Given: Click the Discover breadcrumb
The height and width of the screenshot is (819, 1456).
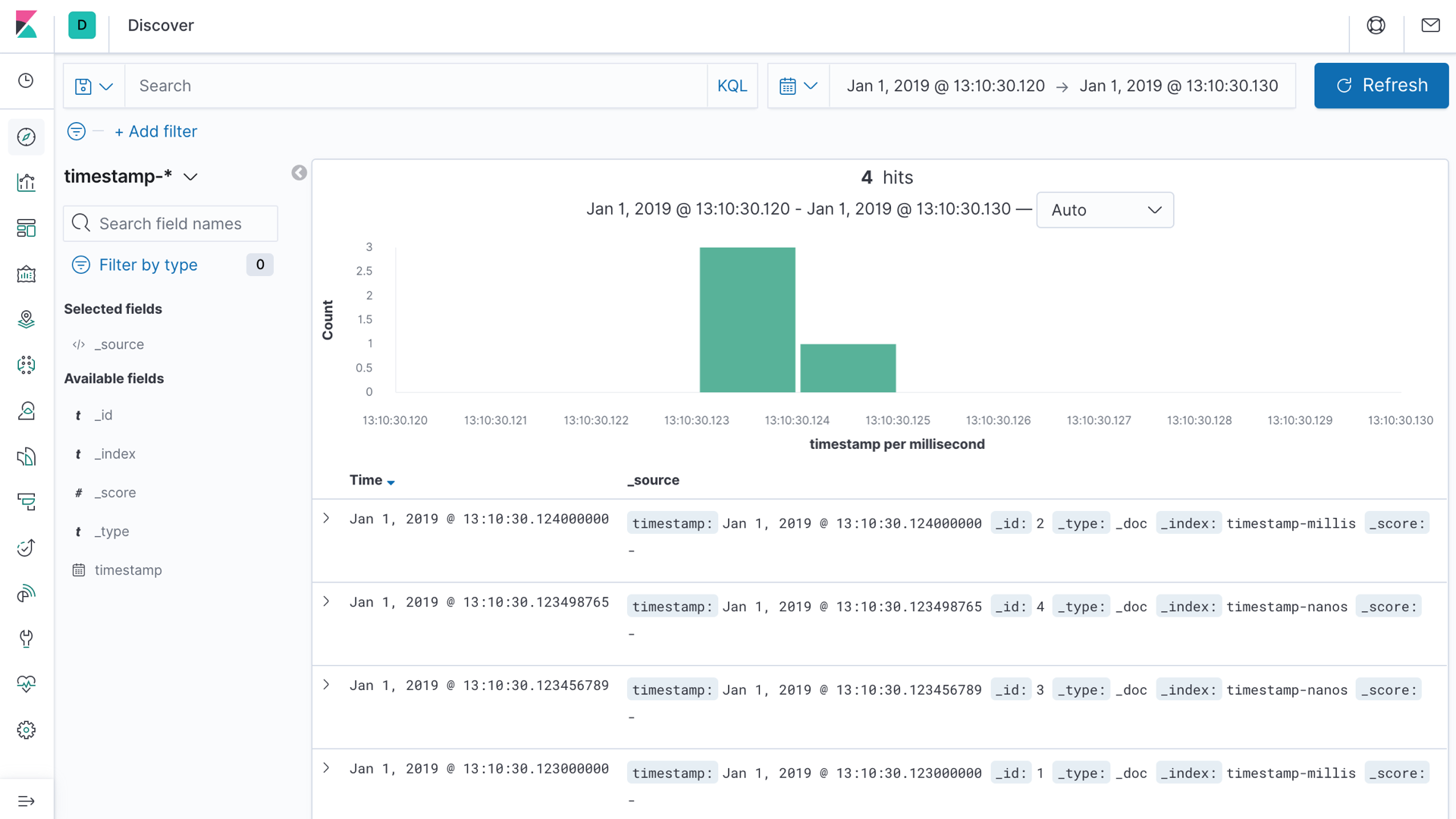Looking at the screenshot, I should click(161, 25).
